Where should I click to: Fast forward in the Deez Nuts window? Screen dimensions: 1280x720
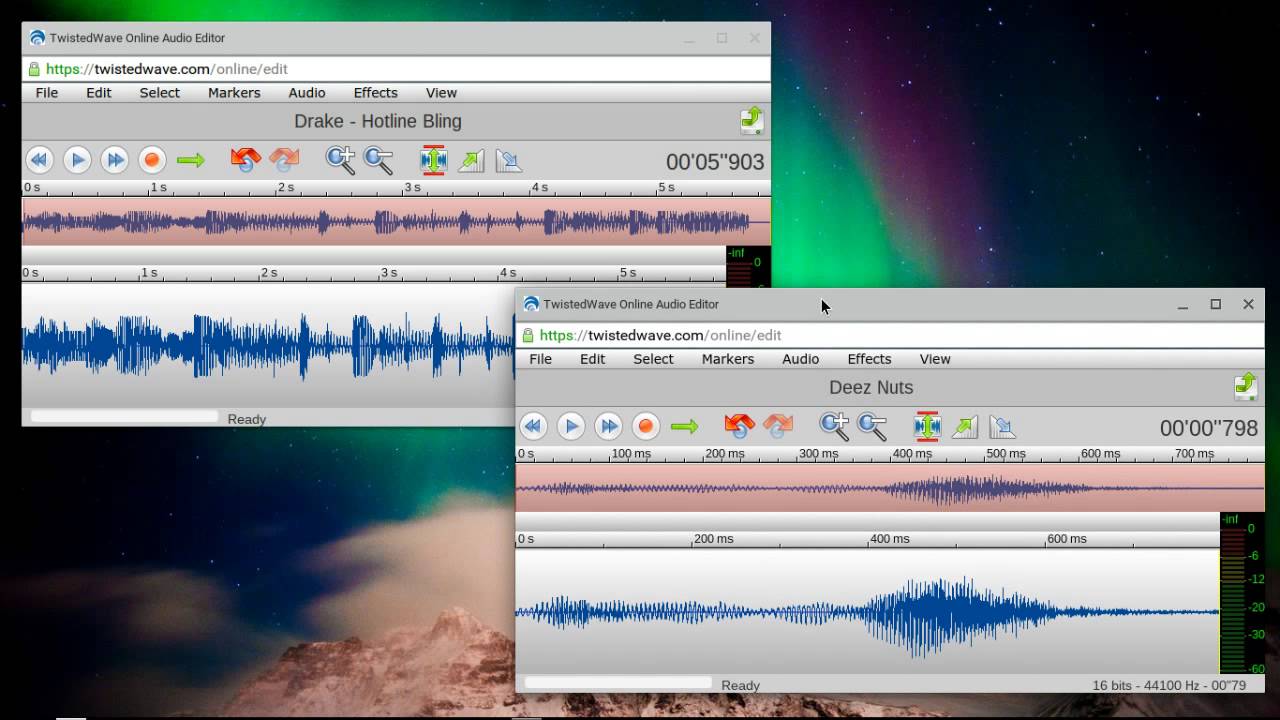(x=608, y=427)
